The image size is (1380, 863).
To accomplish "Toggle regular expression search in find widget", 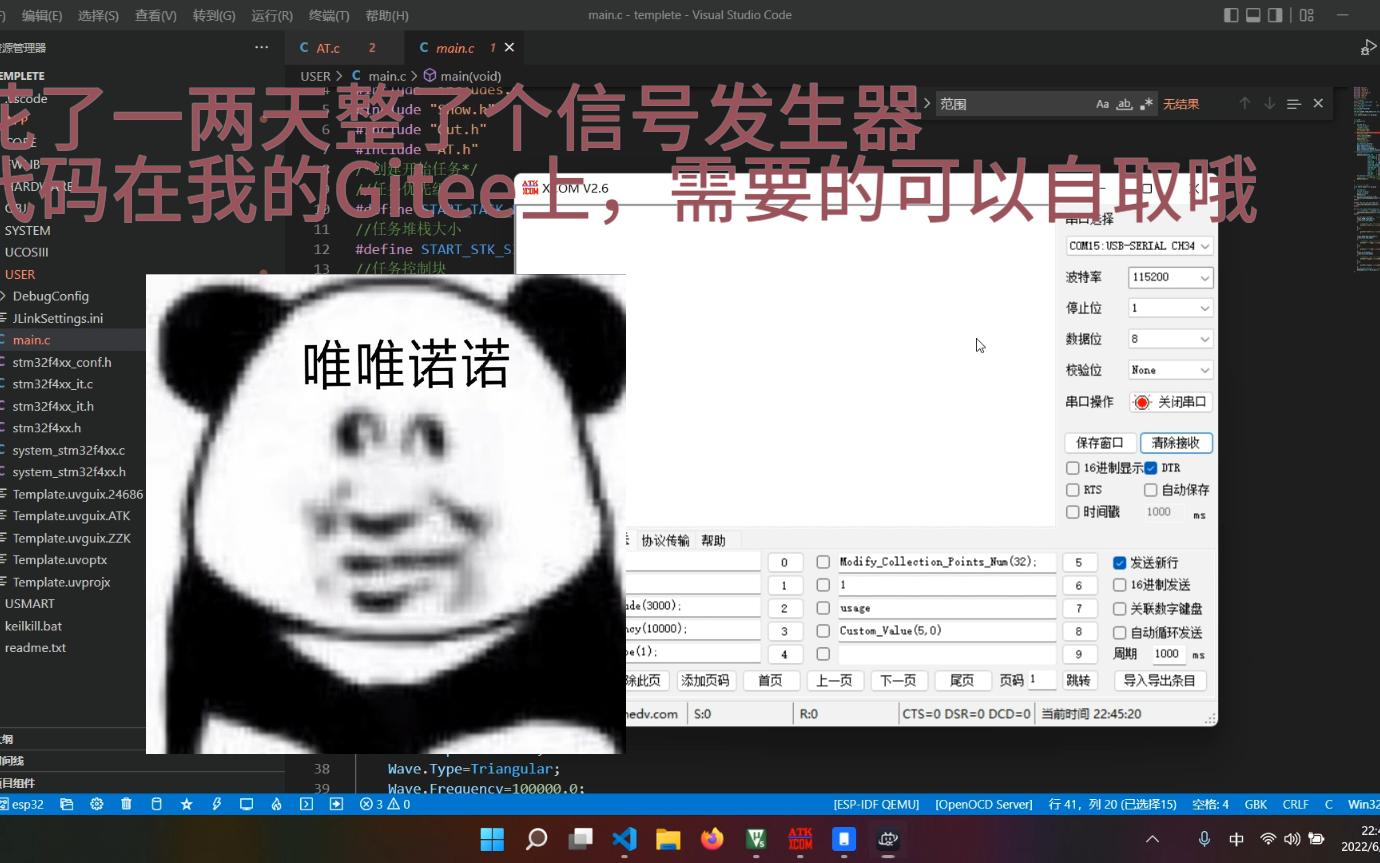I will (1146, 104).
